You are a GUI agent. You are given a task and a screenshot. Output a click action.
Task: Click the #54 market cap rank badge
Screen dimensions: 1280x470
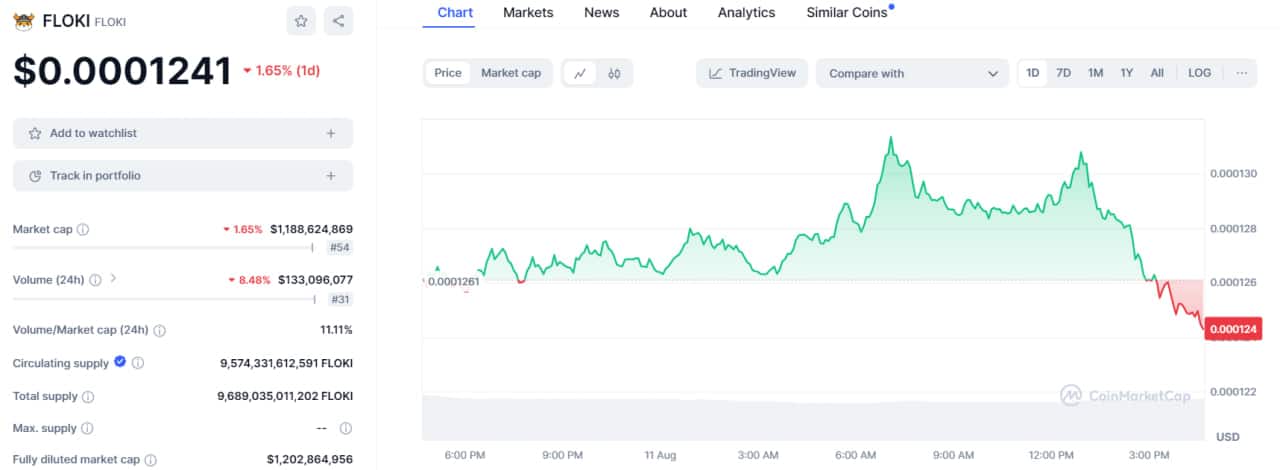click(340, 247)
